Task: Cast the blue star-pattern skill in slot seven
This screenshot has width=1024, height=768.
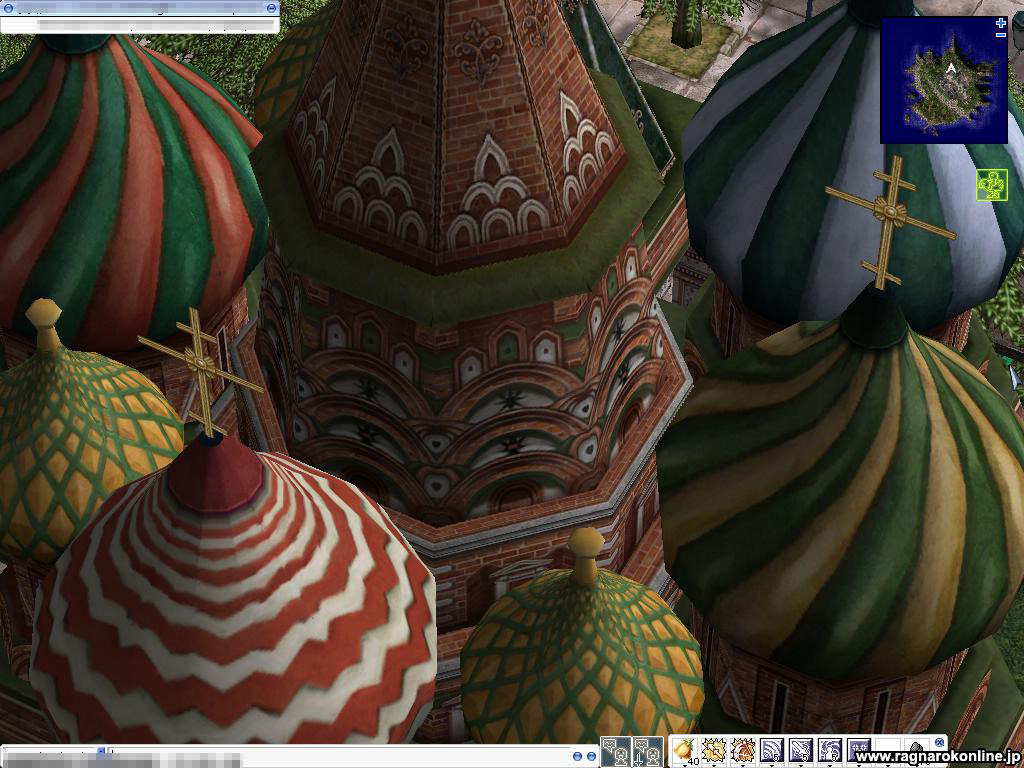Action: [859, 750]
